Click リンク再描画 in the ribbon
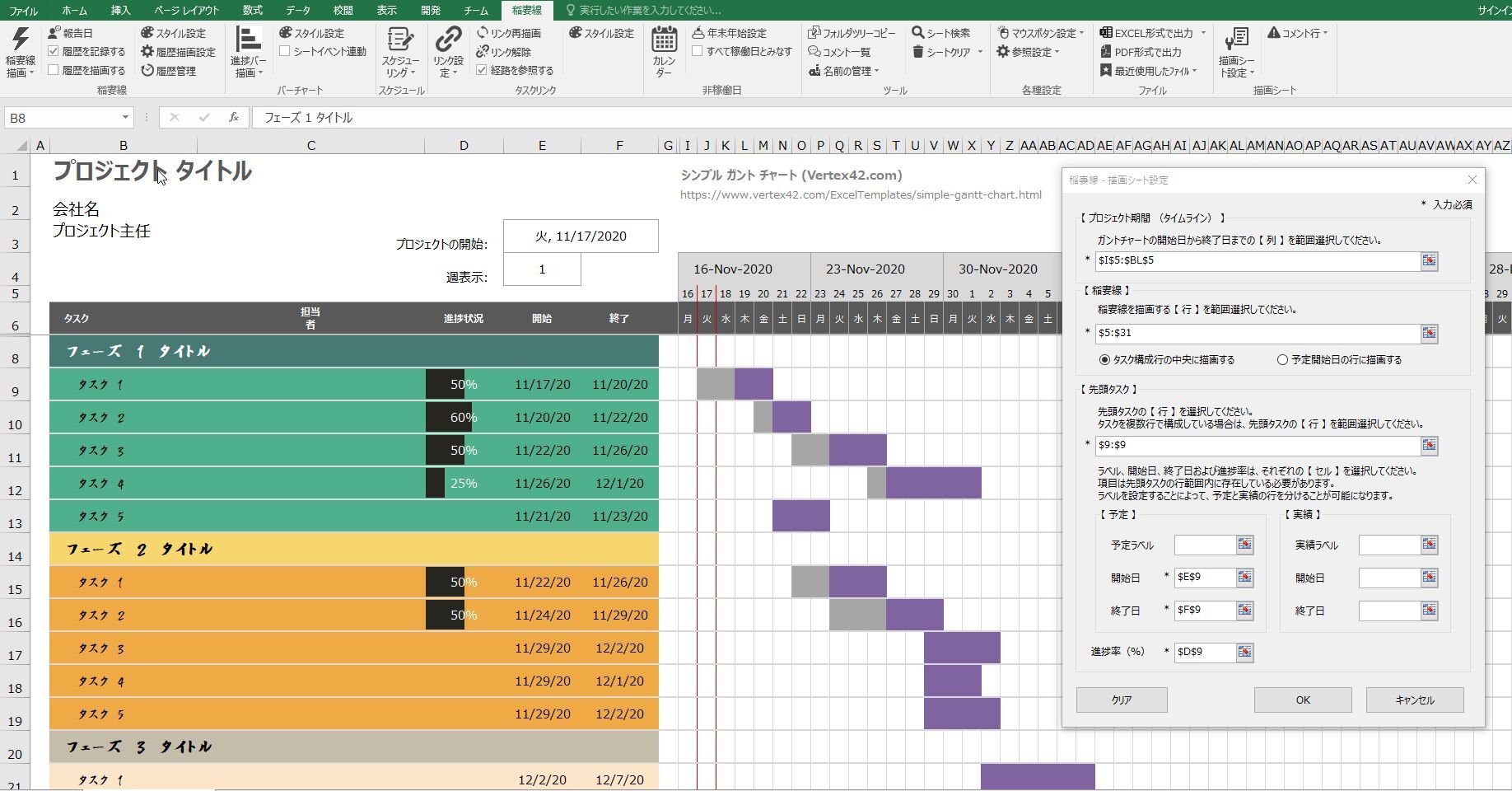 (508, 33)
